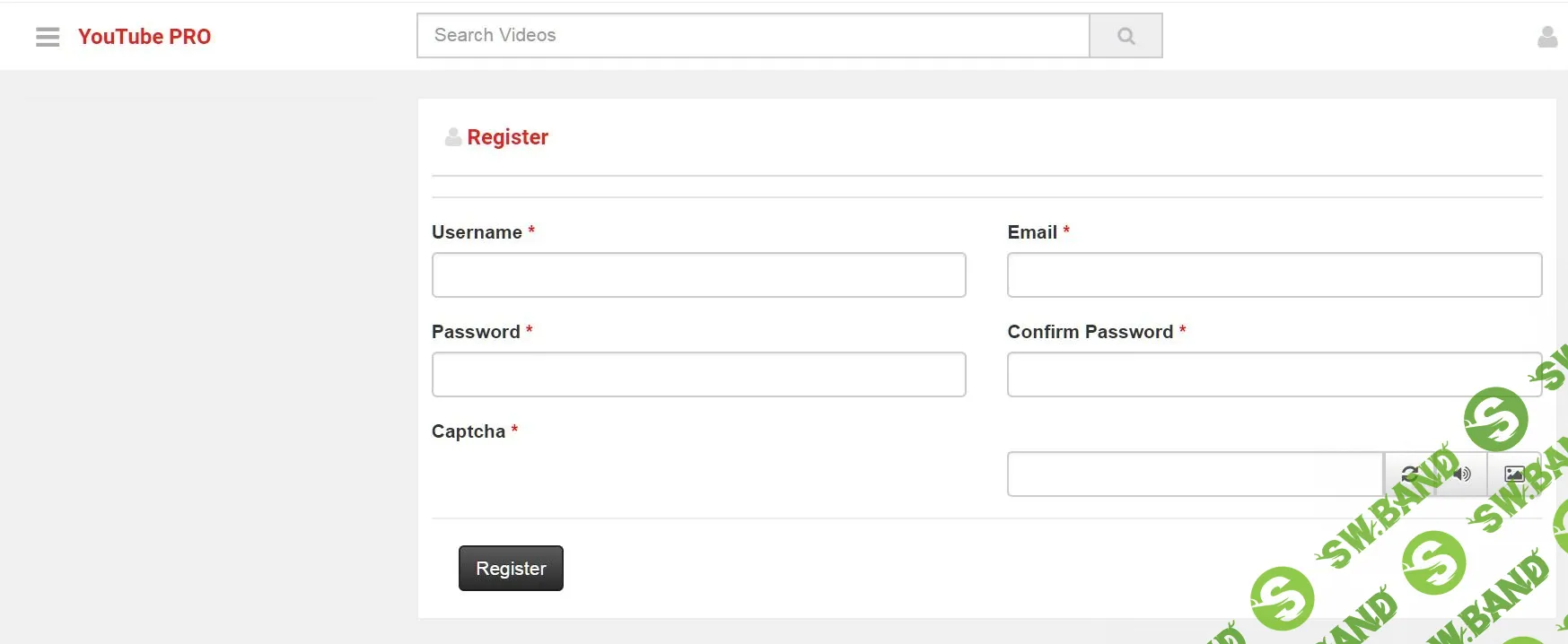
Task: Click the Register heading text
Action: (x=507, y=137)
